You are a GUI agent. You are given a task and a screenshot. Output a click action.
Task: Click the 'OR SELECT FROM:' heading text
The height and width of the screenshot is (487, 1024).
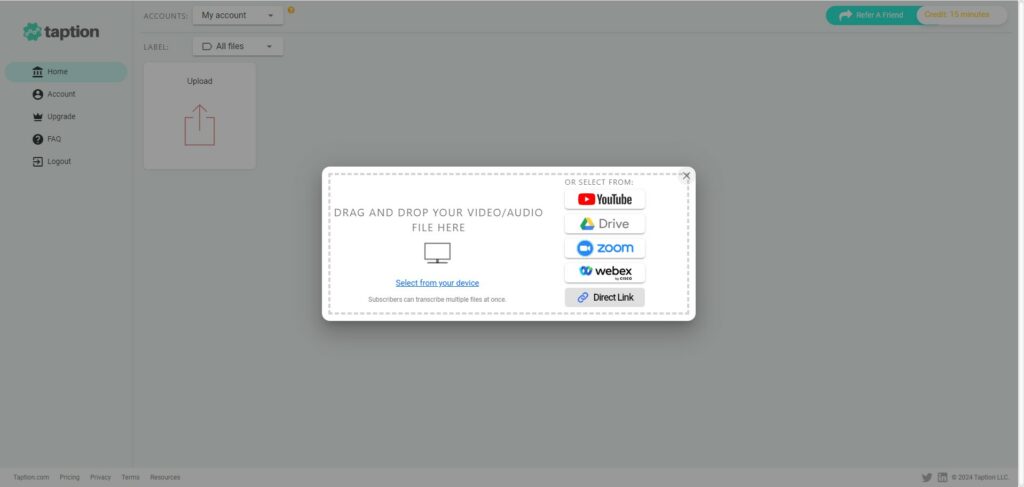pyautogui.click(x=599, y=182)
